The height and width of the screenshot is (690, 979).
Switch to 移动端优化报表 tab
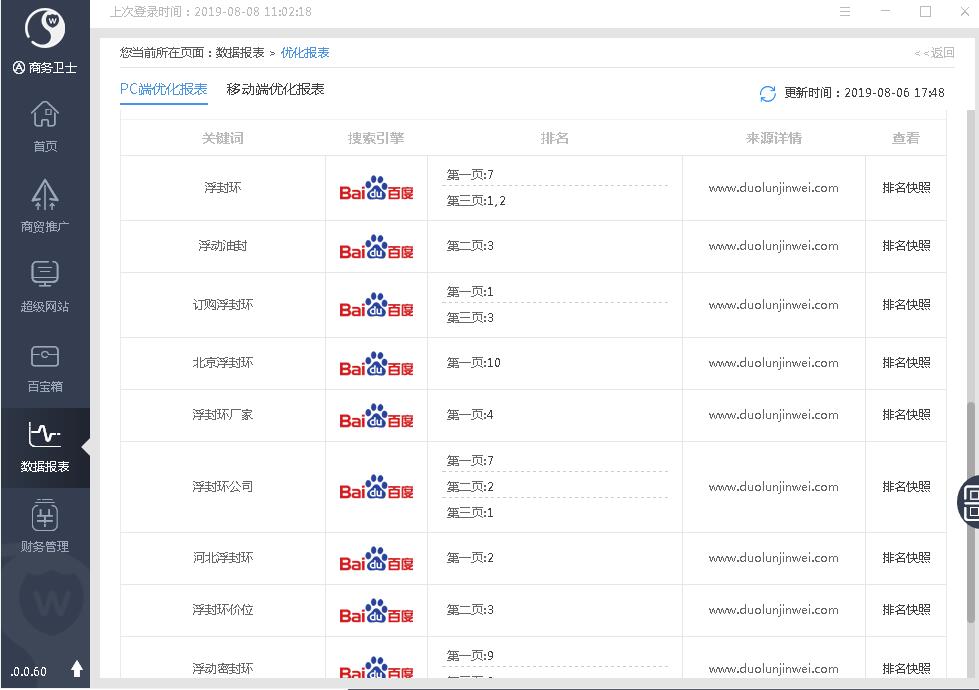(275, 89)
